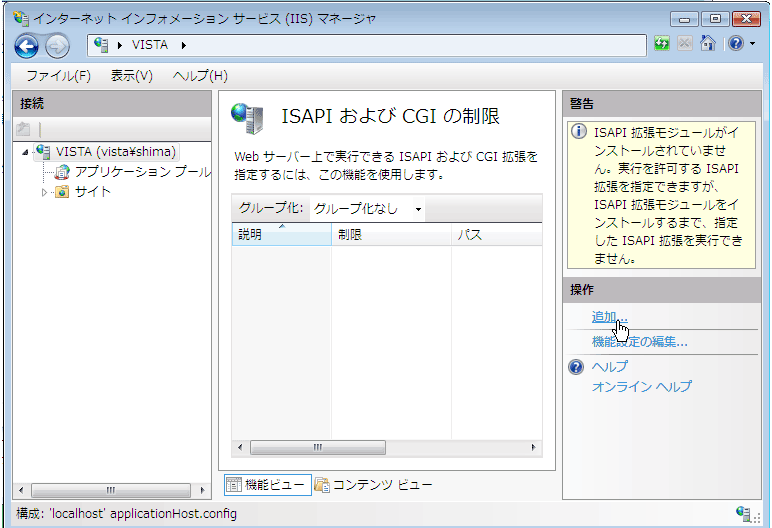Click the green Refresh page icon

(x=662, y=44)
